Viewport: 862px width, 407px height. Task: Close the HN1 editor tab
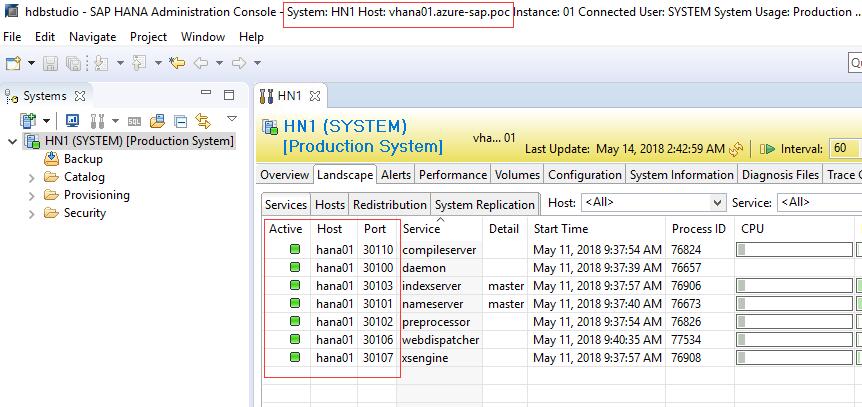[314, 96]
